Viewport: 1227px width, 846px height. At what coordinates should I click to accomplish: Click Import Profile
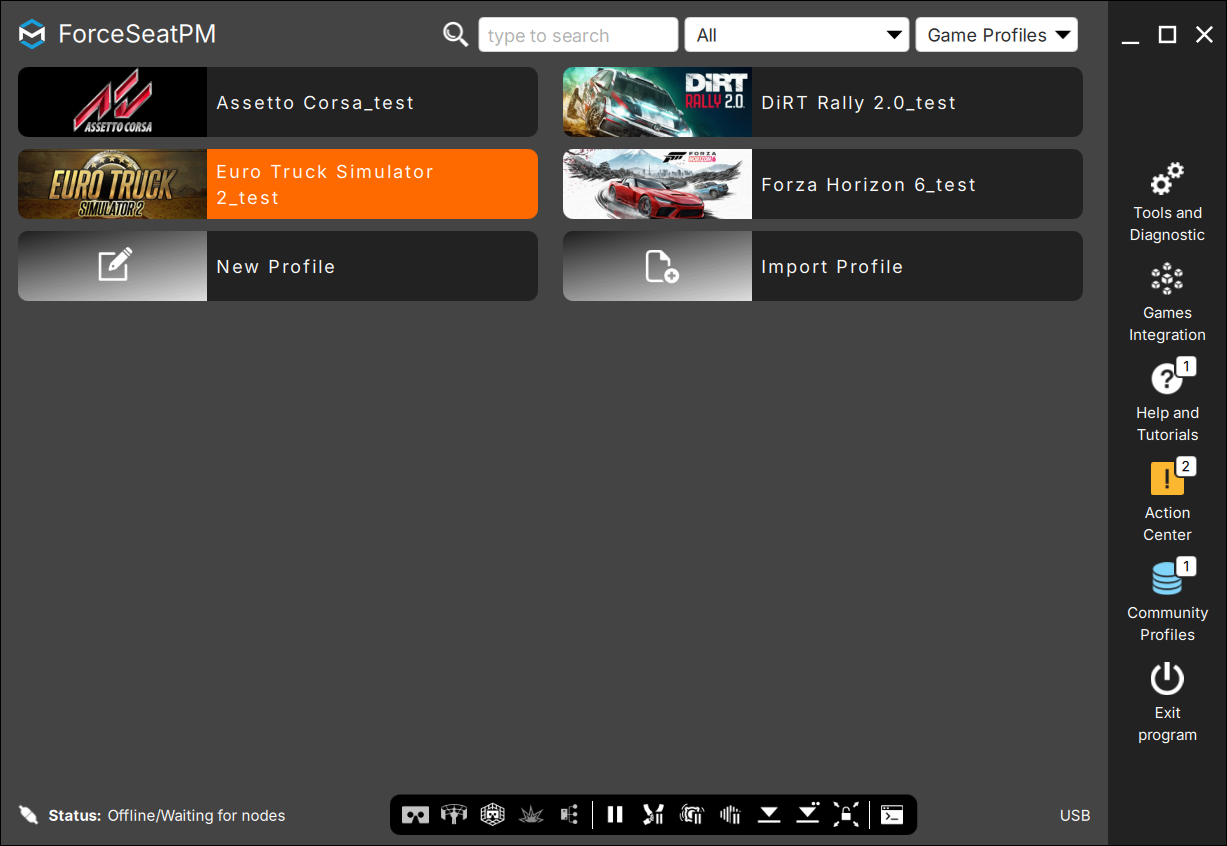pyautogui.click(x=823, y=266)
